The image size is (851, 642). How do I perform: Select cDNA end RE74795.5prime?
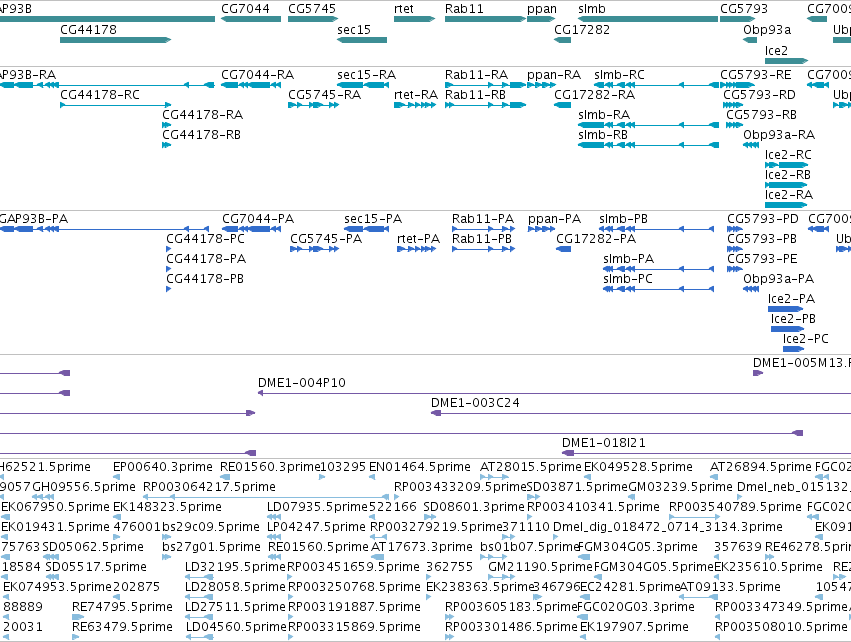pyautogui.click(x=123, y=607)
